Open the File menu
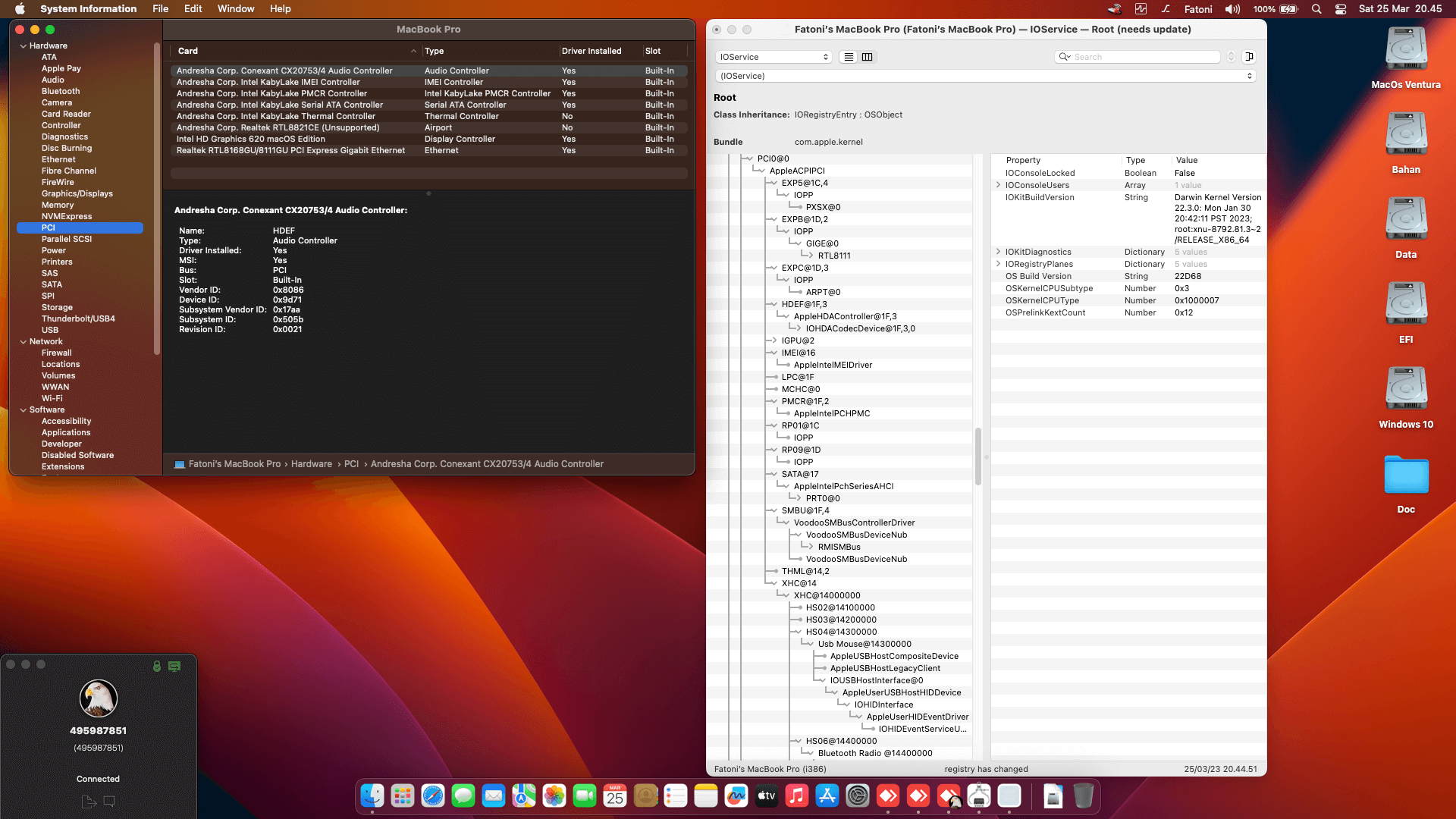 point(160,8)
